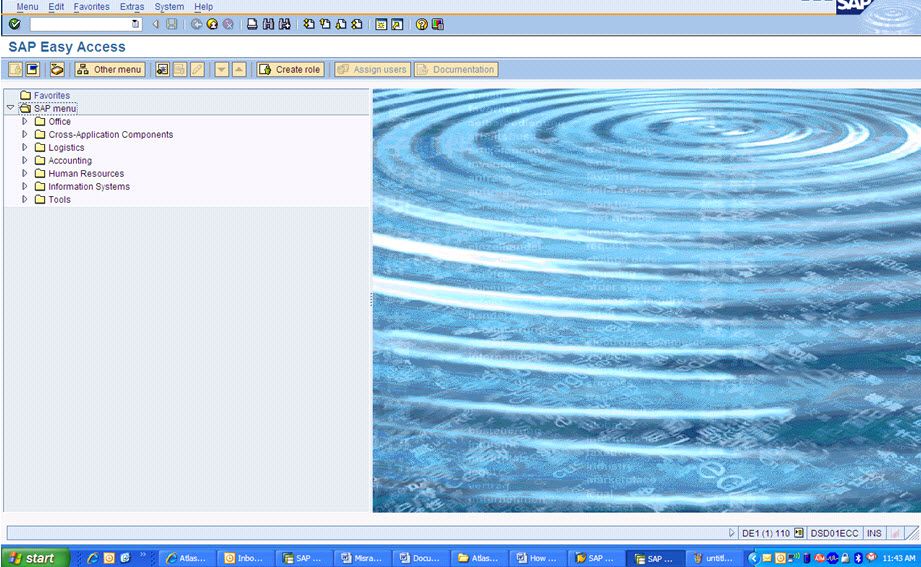
Task: Click the Assign users button
Action: (x=373, y=69)
